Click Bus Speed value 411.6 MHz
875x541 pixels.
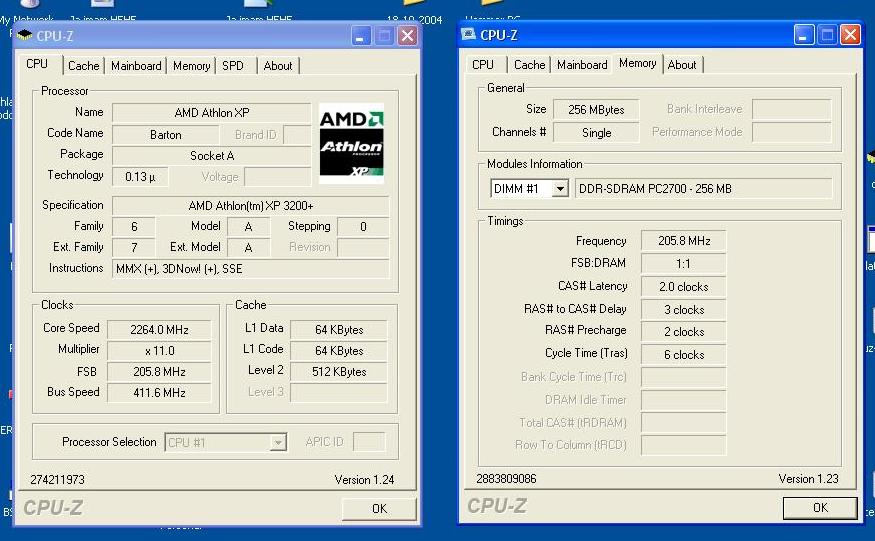point(159,392)
